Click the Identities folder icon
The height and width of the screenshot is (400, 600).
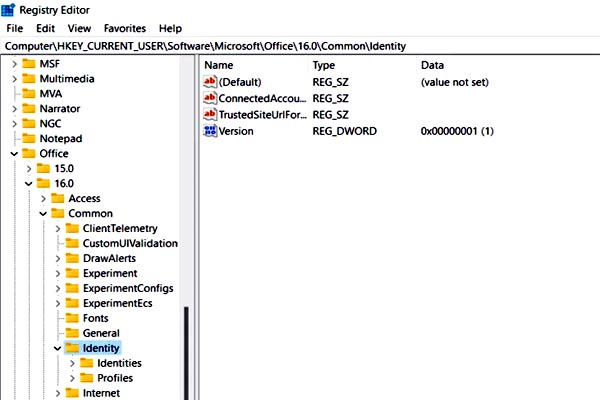tap(87, 362)
